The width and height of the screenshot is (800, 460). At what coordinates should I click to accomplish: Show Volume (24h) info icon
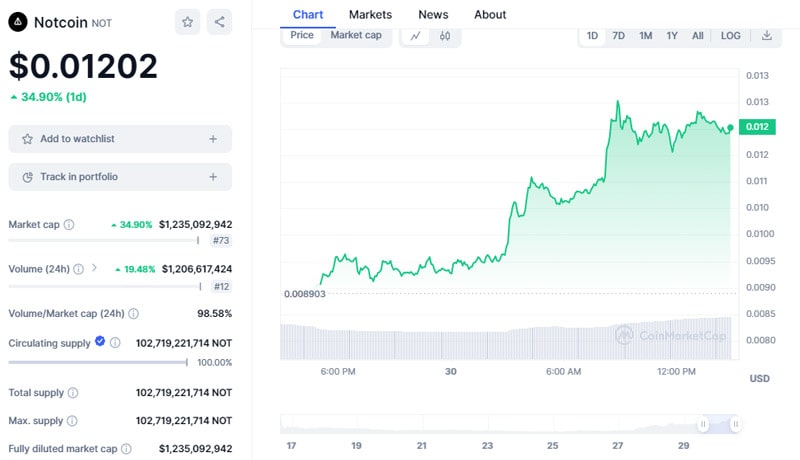(x=79, y=269)
